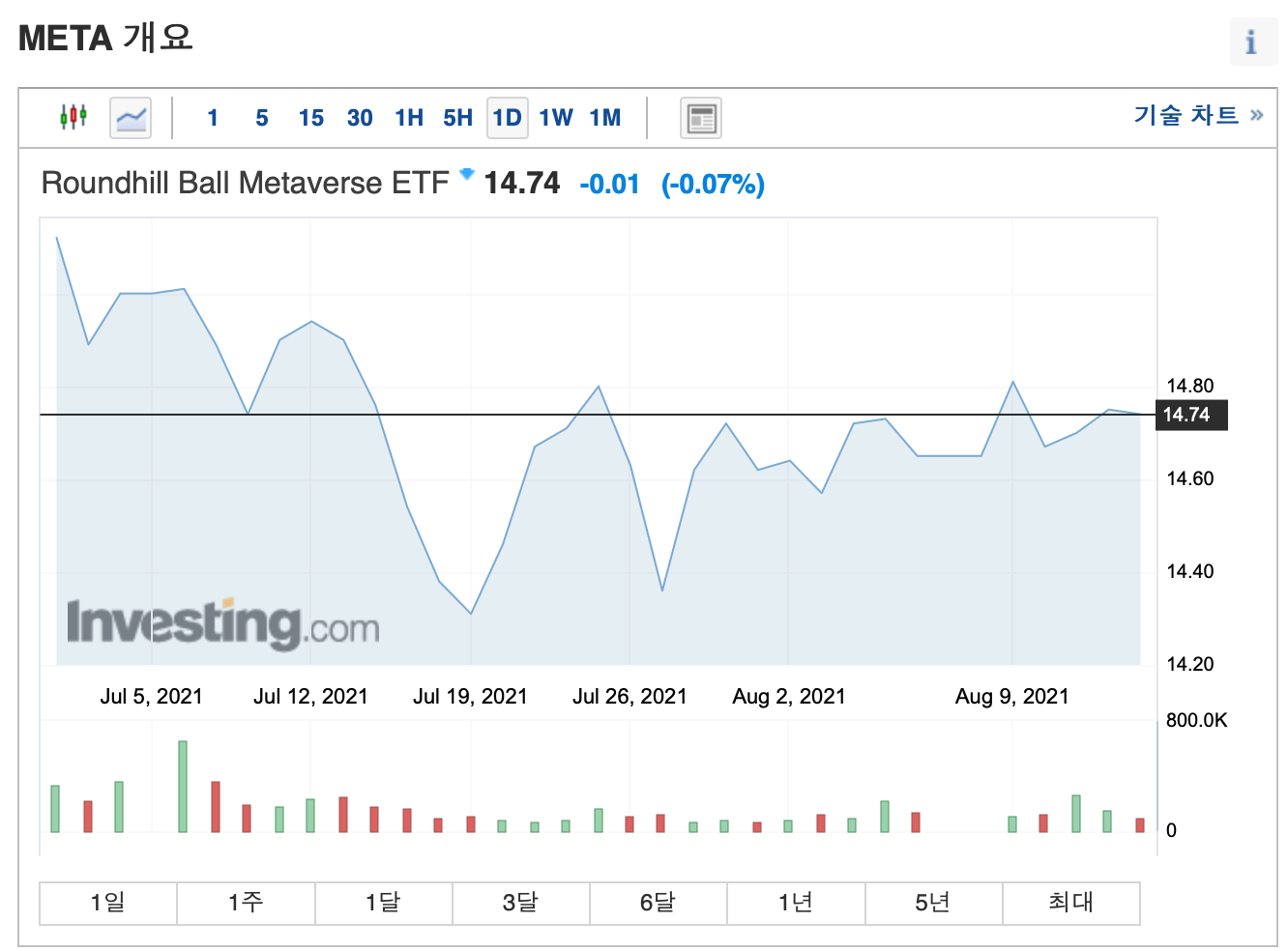Show the 1년 time range
Image resolution: width=1288 pixels, height=951 pixels.
coord(796,903)
